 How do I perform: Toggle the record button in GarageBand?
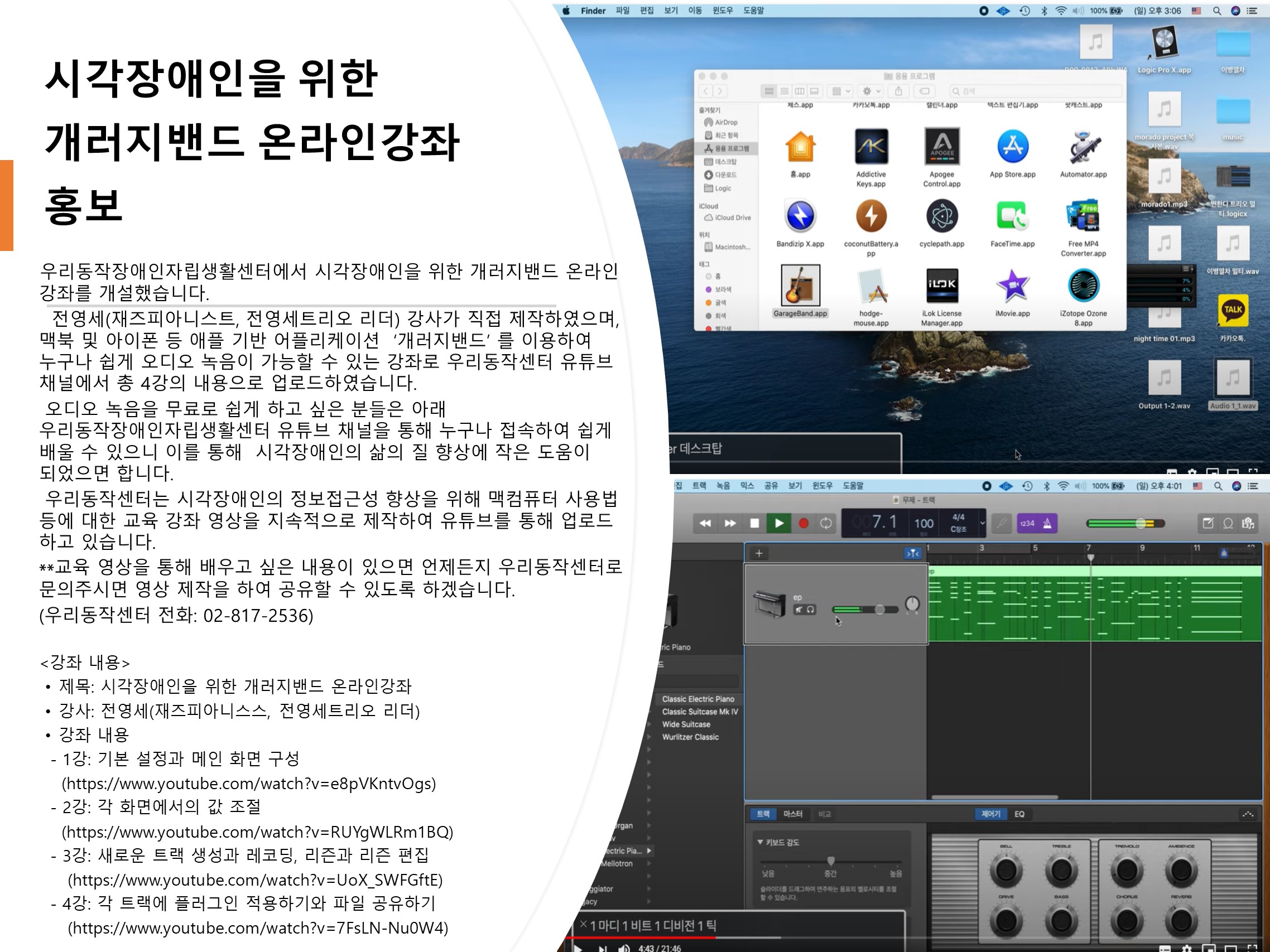tap(803, 523)
